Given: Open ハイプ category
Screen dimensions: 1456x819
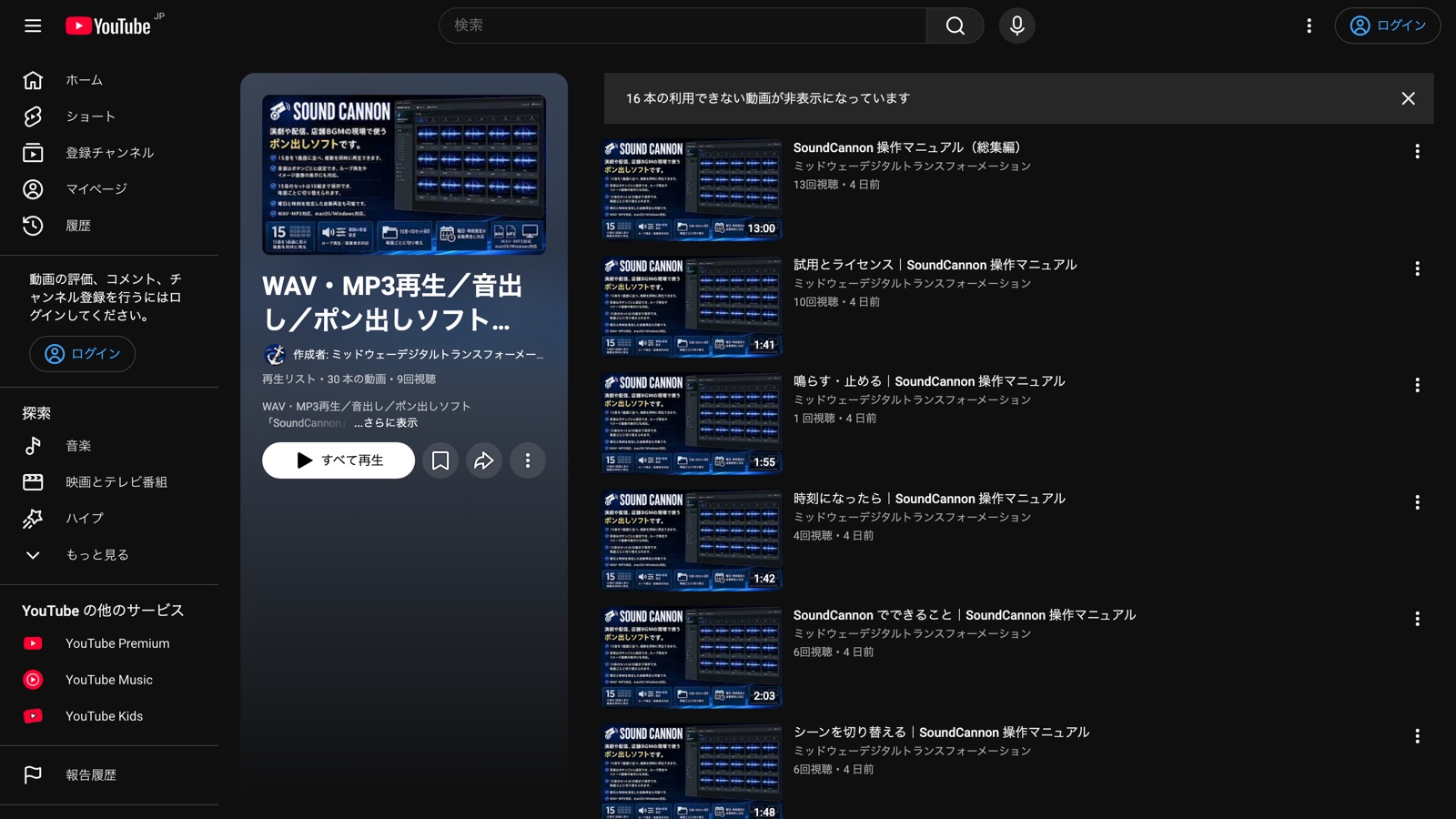Looking at the screenshot, I should pyautogui.click(x=109, y=519).
